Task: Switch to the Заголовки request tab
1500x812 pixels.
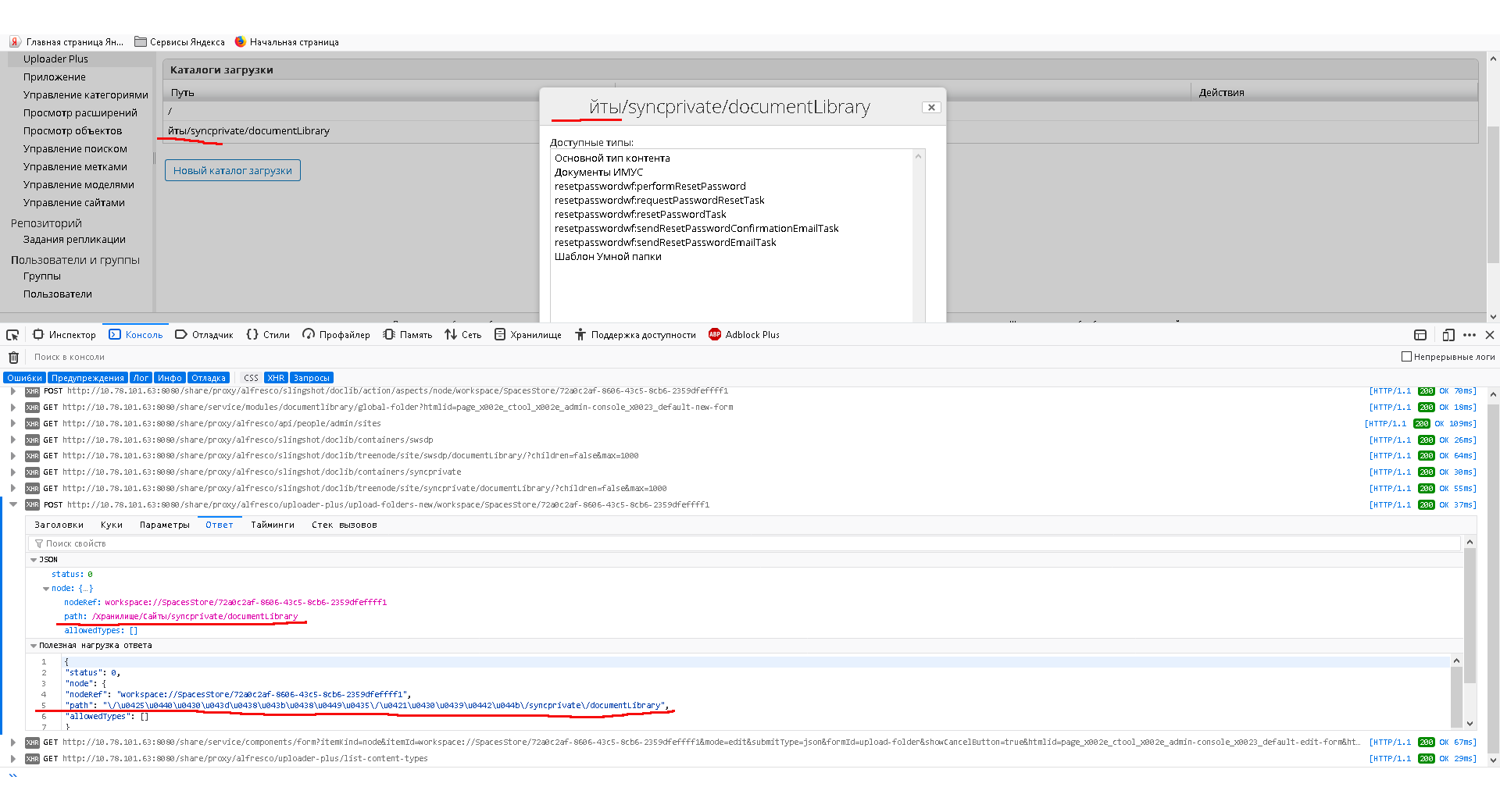Action: click(59, 525)
